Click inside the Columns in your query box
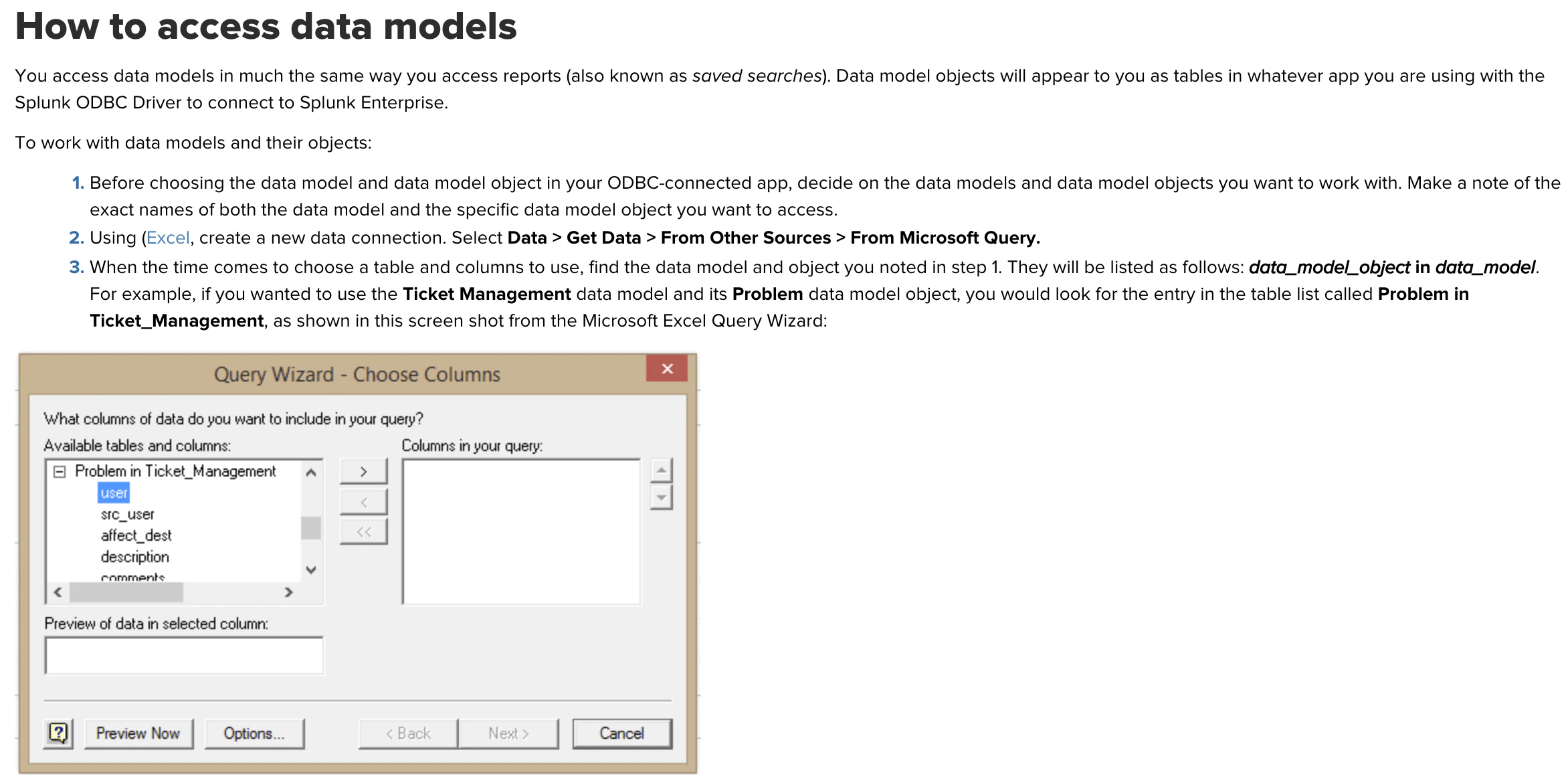 521,531
